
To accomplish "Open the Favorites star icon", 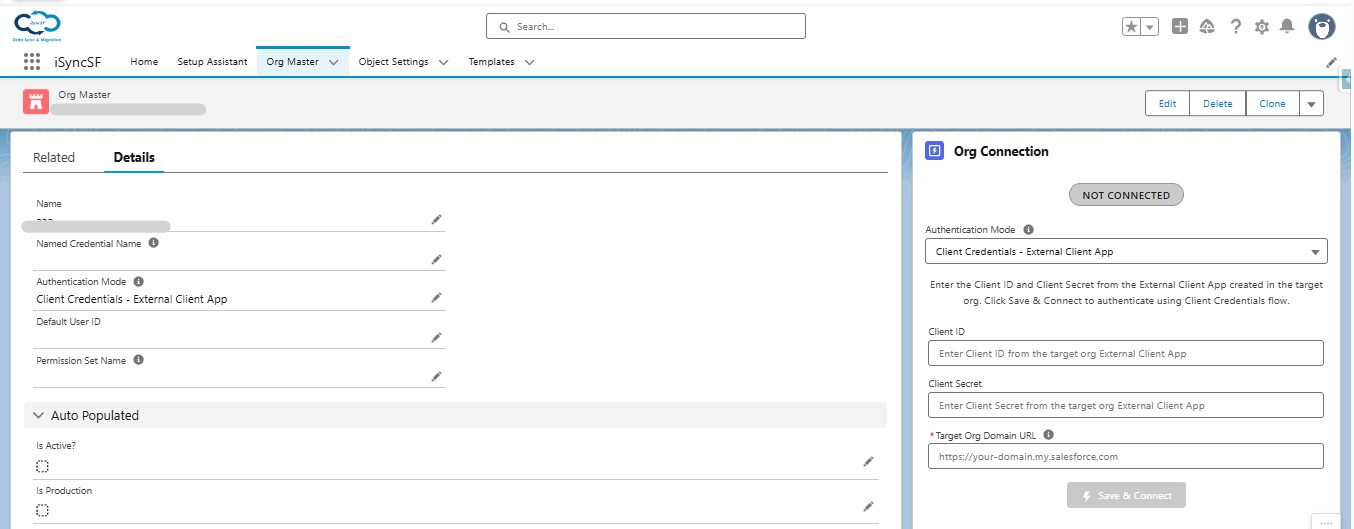I will click(x=1132, y=27).
